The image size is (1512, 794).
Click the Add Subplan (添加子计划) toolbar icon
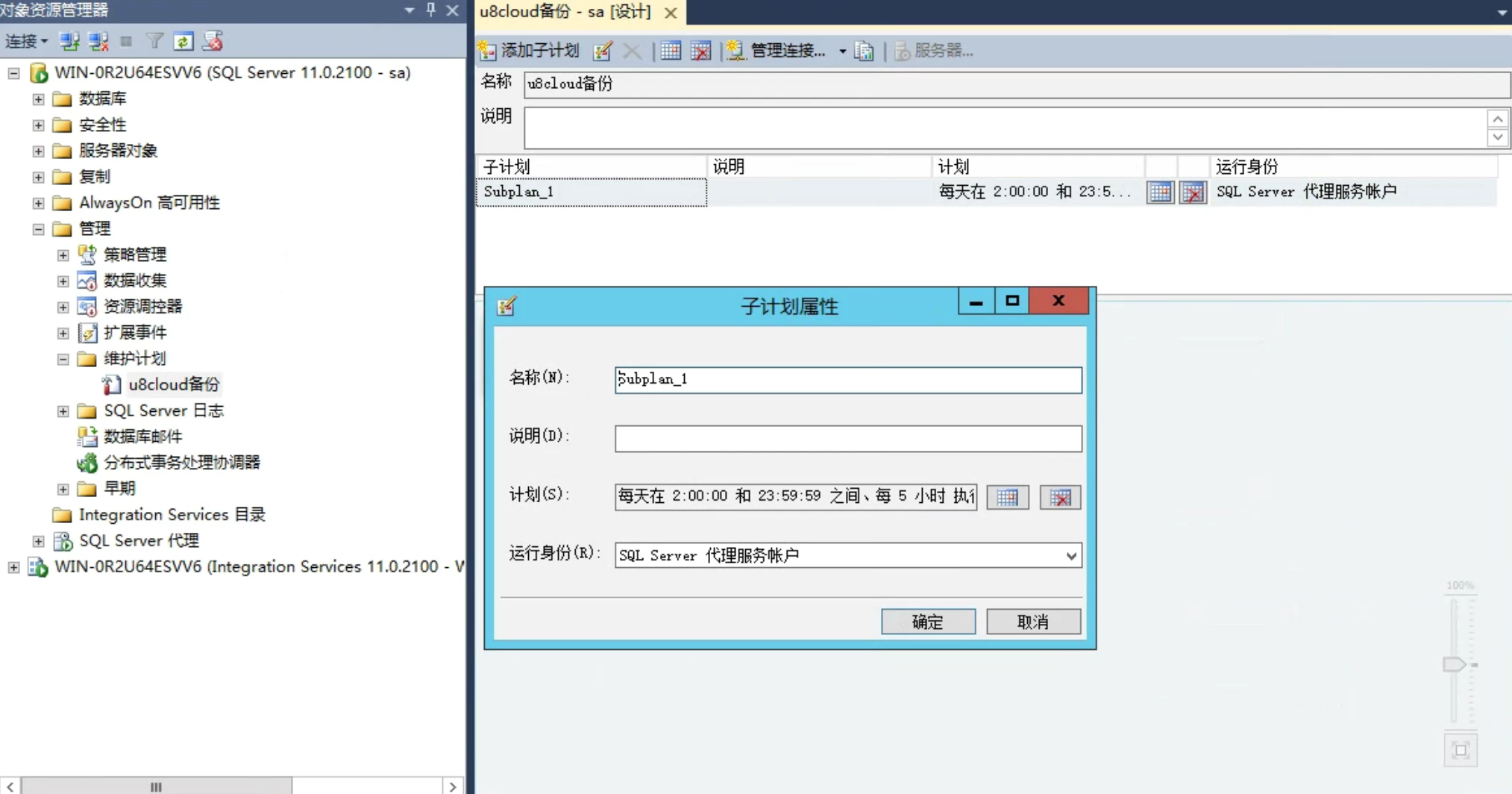click(530, 51)
